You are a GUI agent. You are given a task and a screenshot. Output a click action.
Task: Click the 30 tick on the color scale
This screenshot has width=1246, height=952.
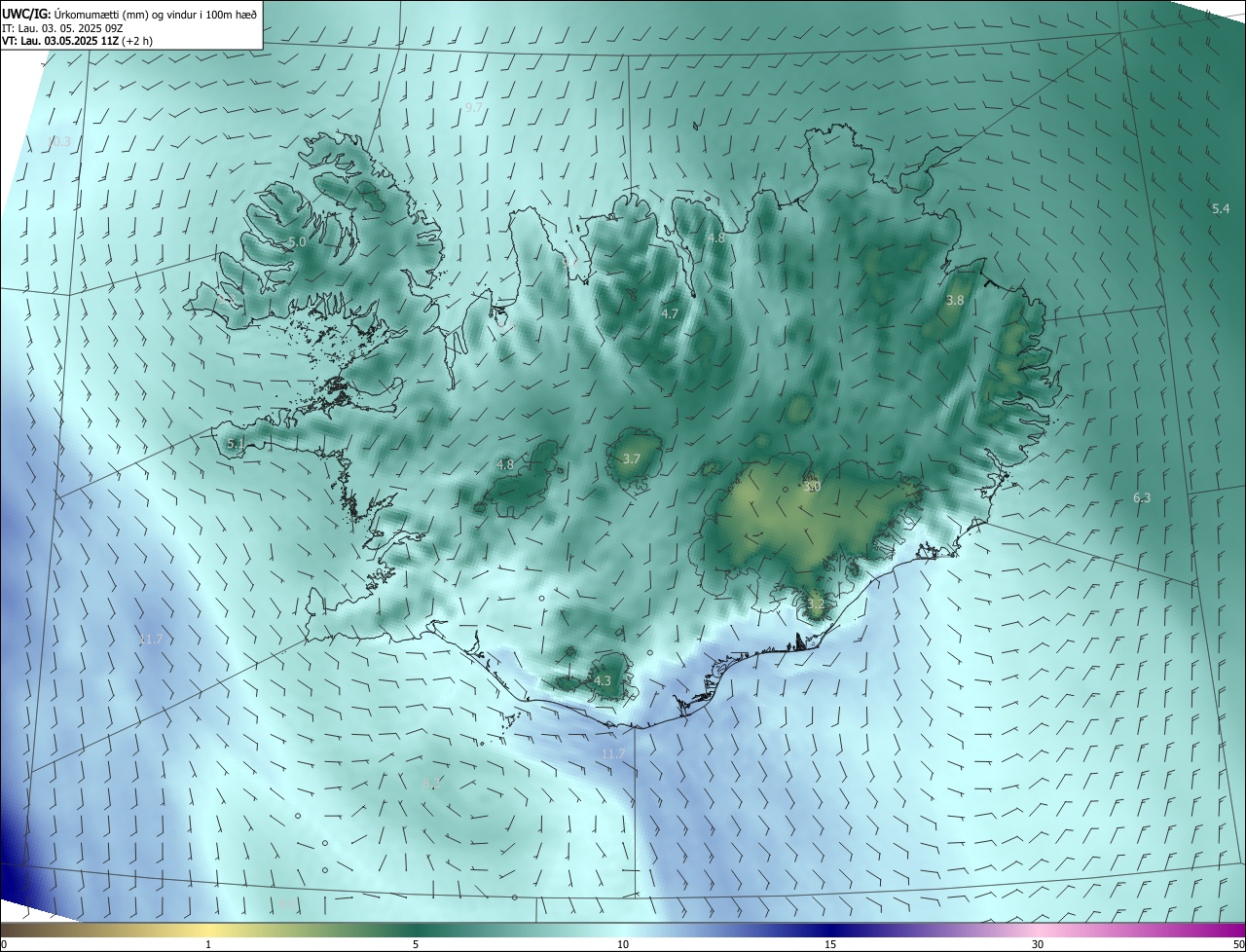(x=1038, y=944)
